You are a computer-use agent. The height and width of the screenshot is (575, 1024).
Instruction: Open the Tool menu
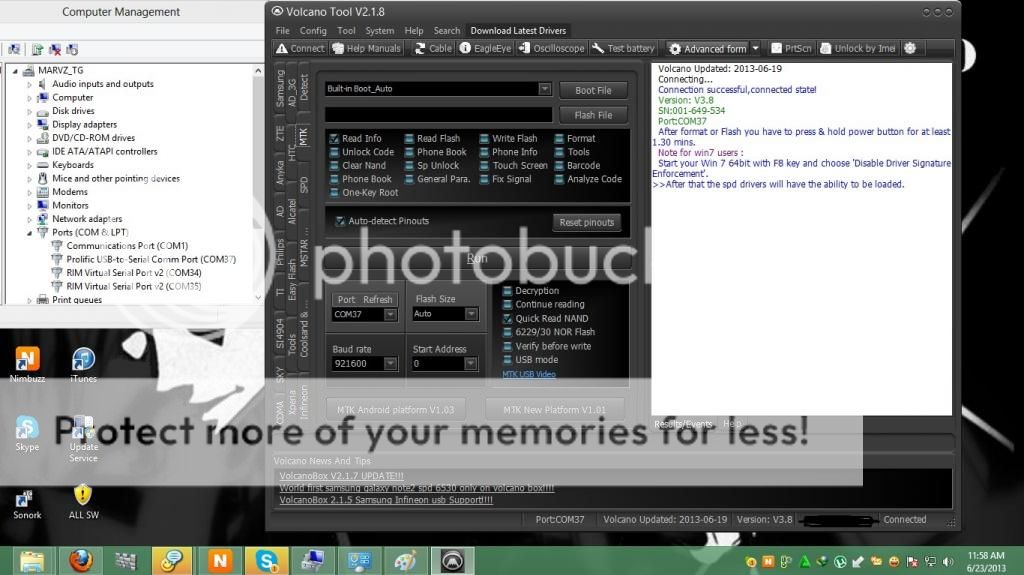346,31
